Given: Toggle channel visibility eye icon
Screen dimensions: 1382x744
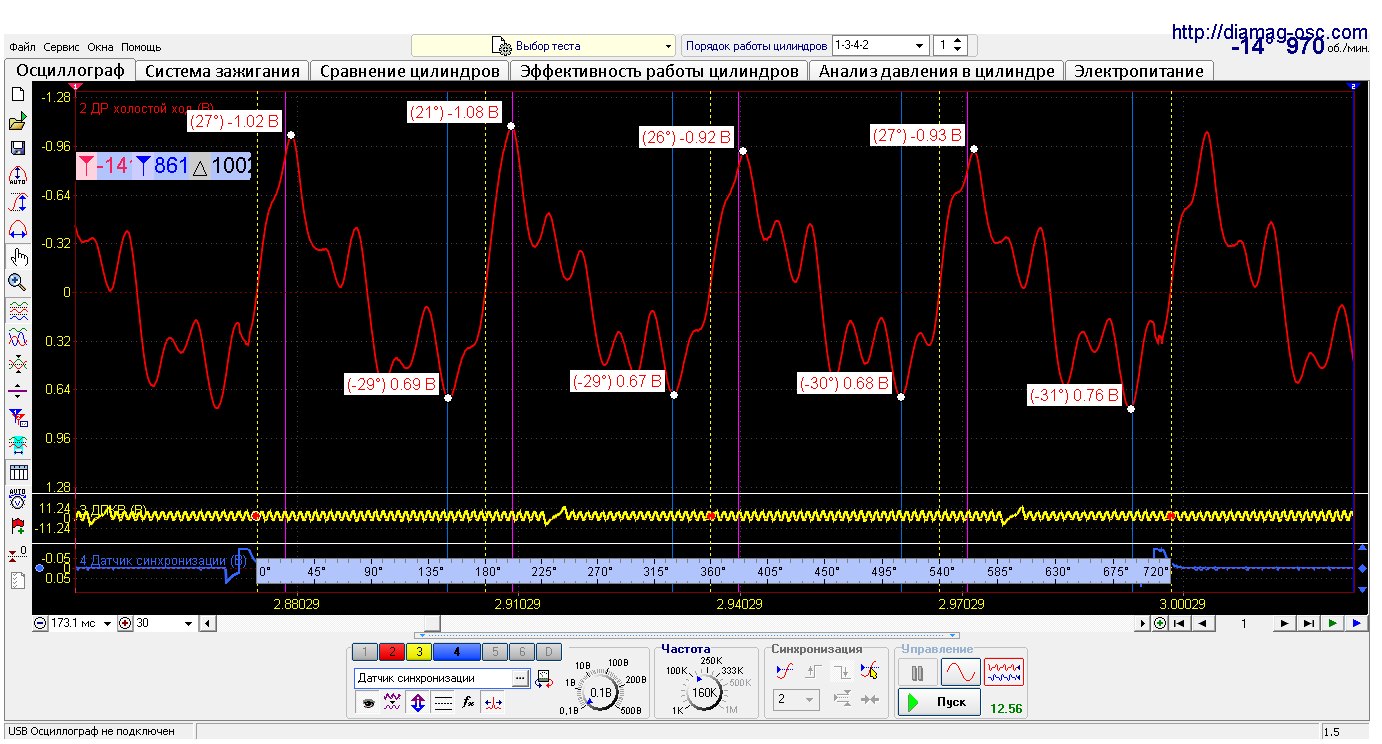Looking at the screenshot, I should click(x=368, y=703).
